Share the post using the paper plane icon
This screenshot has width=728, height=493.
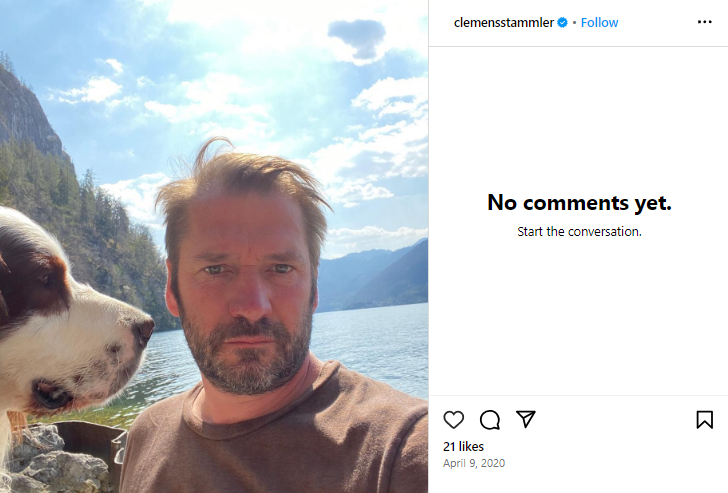[x=526, y=420]
